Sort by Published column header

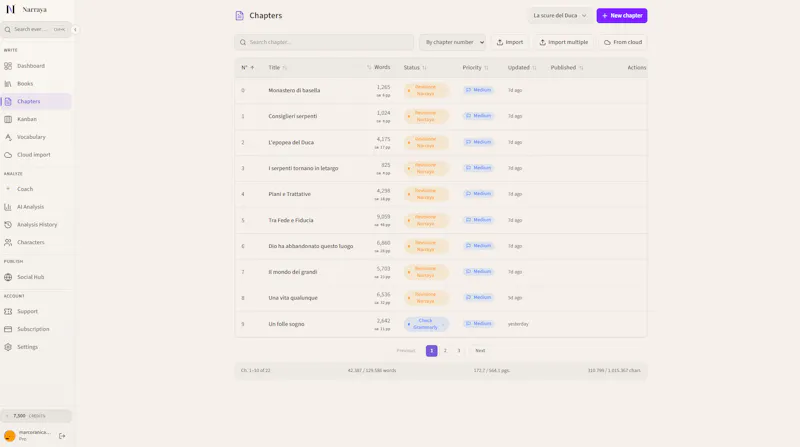tap(566, 67)
